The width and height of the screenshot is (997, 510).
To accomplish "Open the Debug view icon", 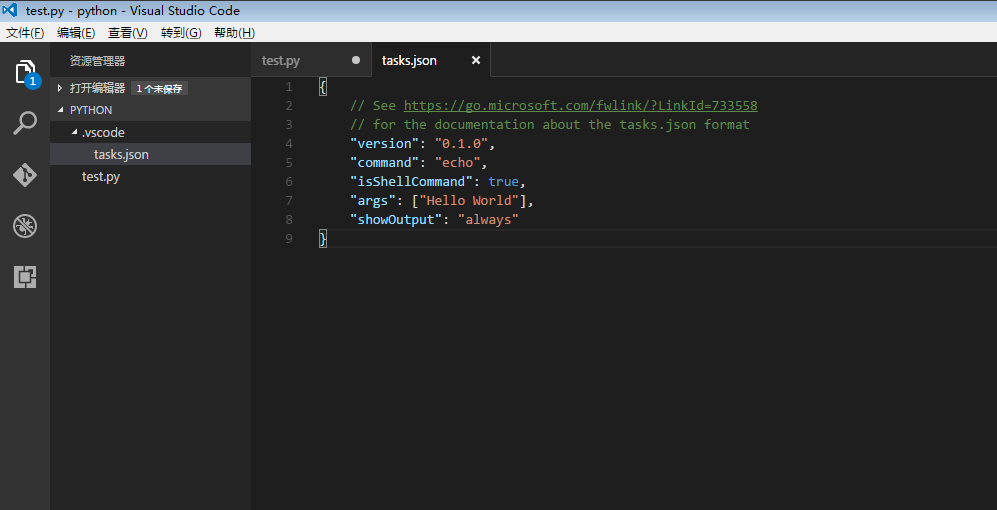I will click(x=25, y=226).
